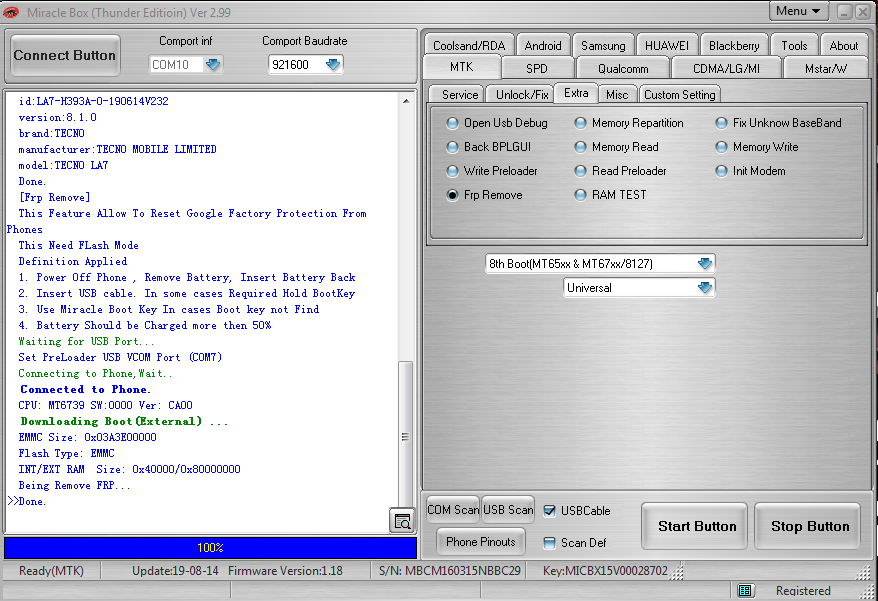Open the Unlock/Fix sub-tab
Viewport: 878px width, 601px height.
522,95
